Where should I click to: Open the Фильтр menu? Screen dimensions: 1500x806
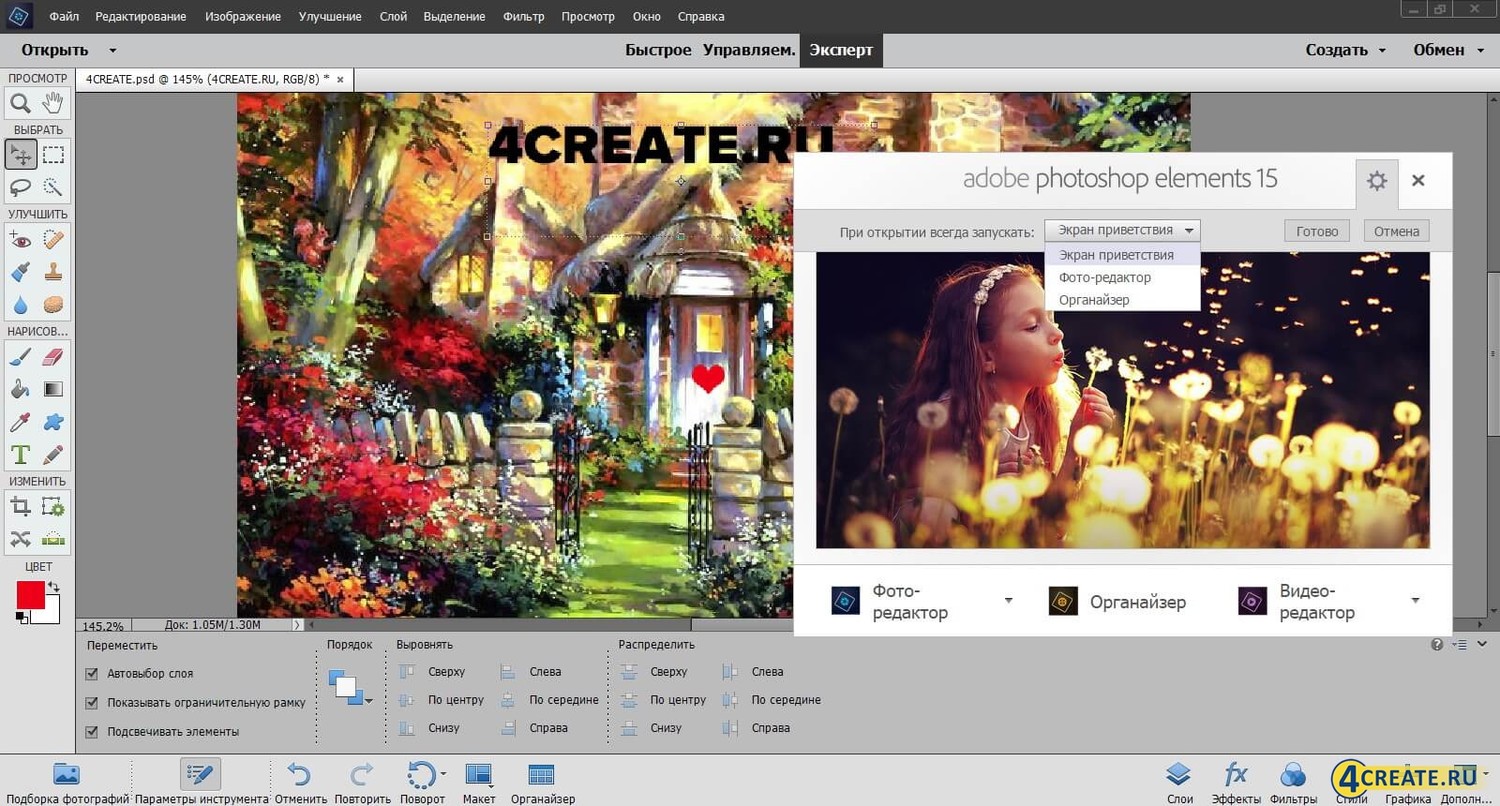click(524, 17)
